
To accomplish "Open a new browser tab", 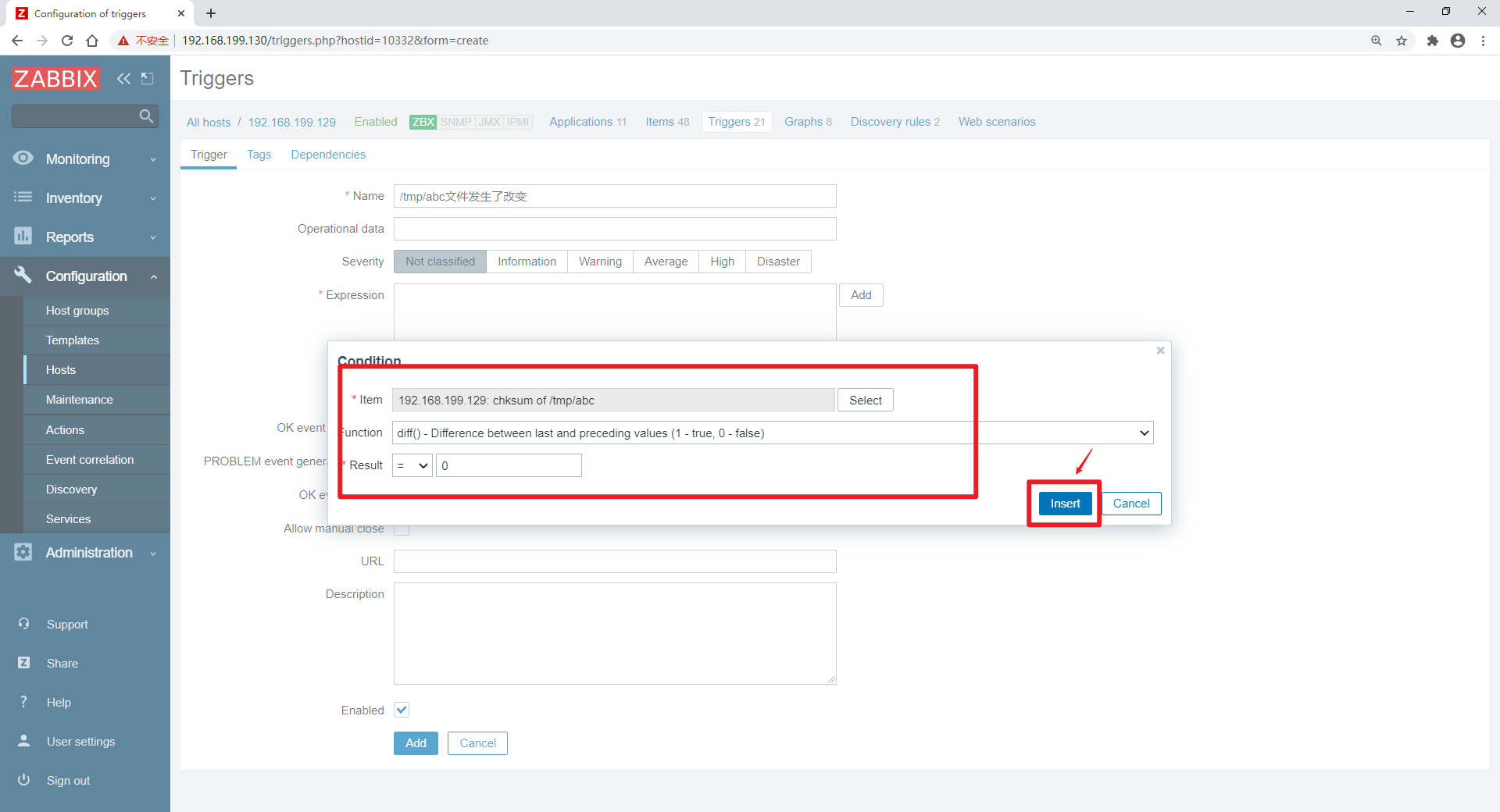I will pos(211,13).
